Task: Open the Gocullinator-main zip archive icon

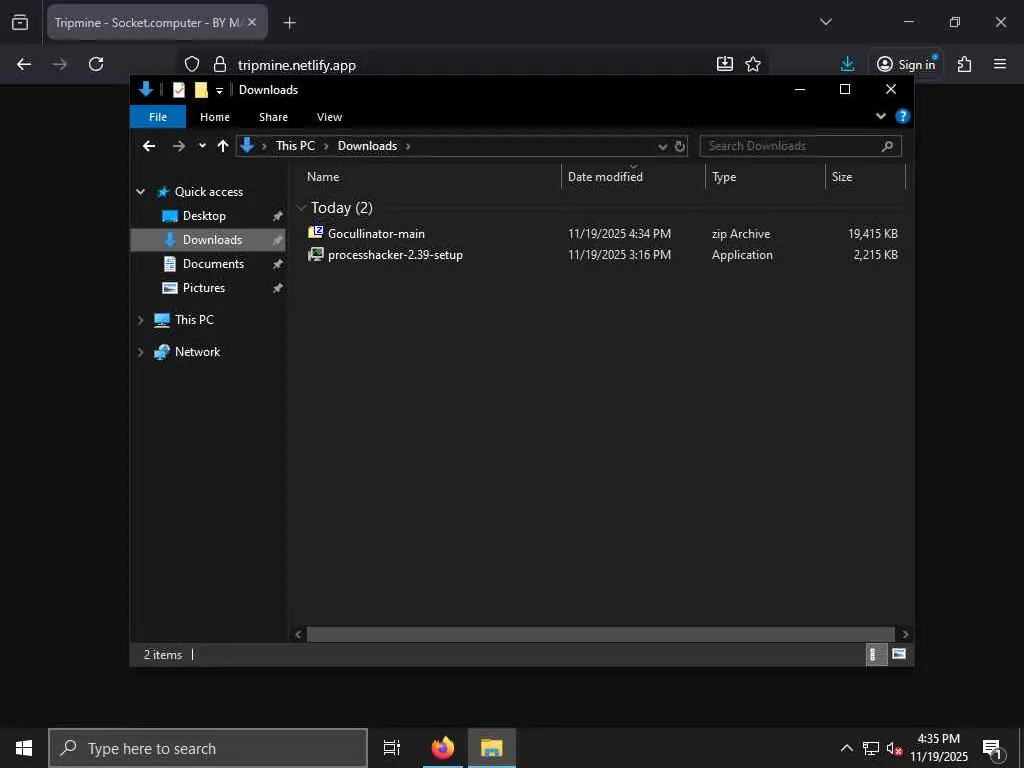Action: (x=315, y=232)
